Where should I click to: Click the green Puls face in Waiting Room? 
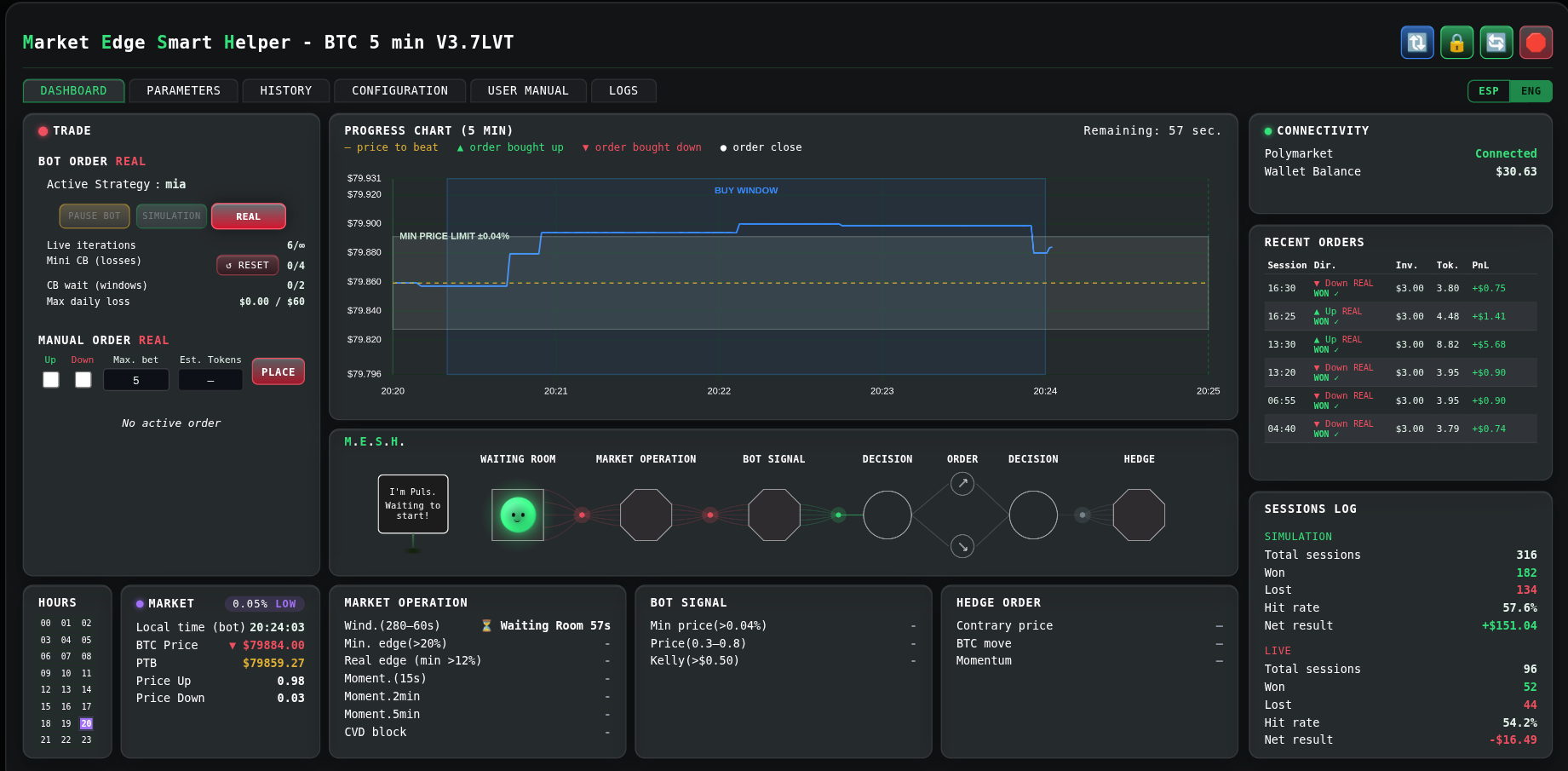(518, 515)
